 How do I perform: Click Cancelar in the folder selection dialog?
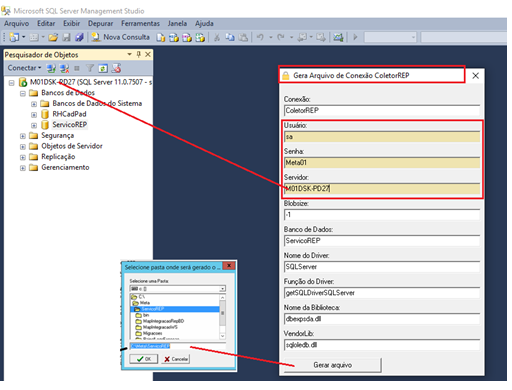pyautogui.click(x=176, y=359)
